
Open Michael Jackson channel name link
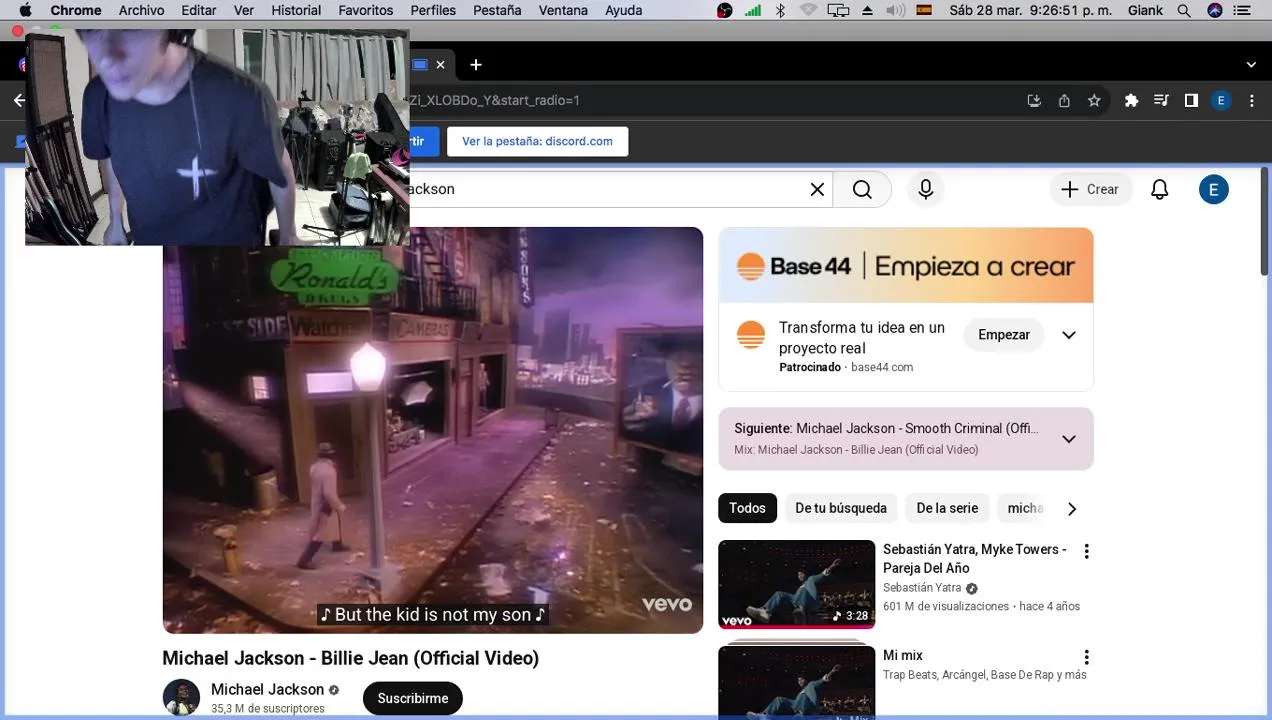point(267,689)
